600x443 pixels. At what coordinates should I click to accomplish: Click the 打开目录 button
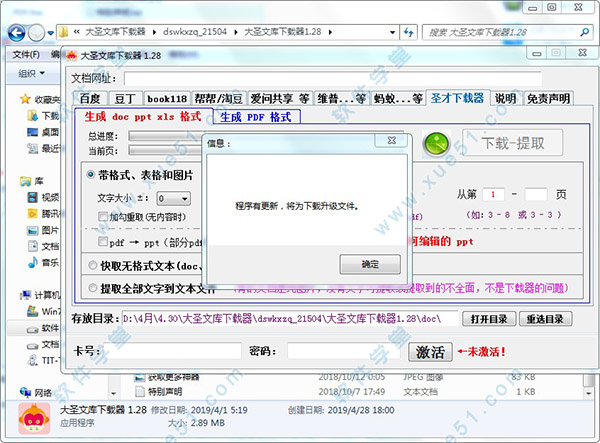pos(489,319)
